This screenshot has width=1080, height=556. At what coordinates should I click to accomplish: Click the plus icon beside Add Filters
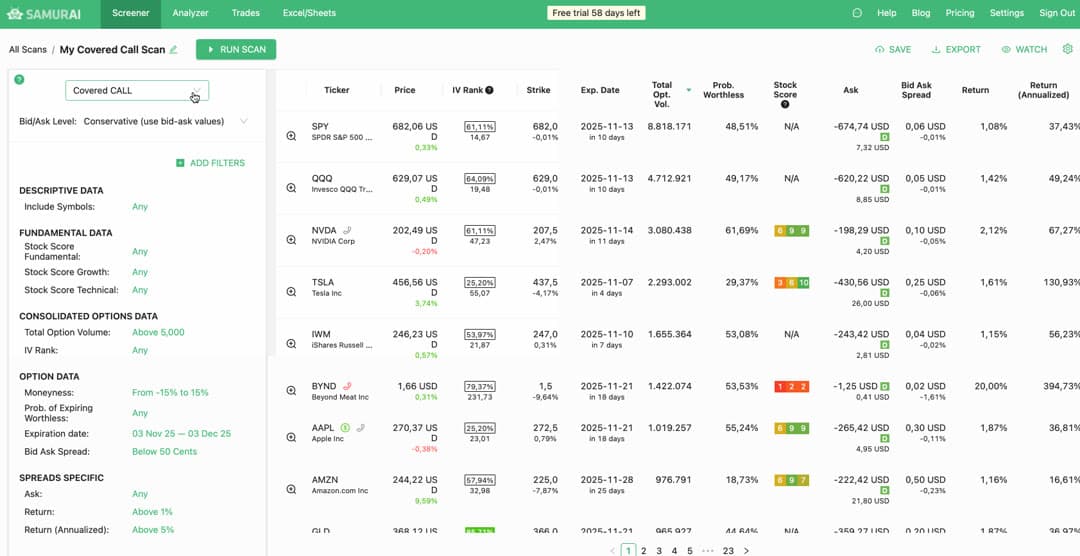(180, 163)
